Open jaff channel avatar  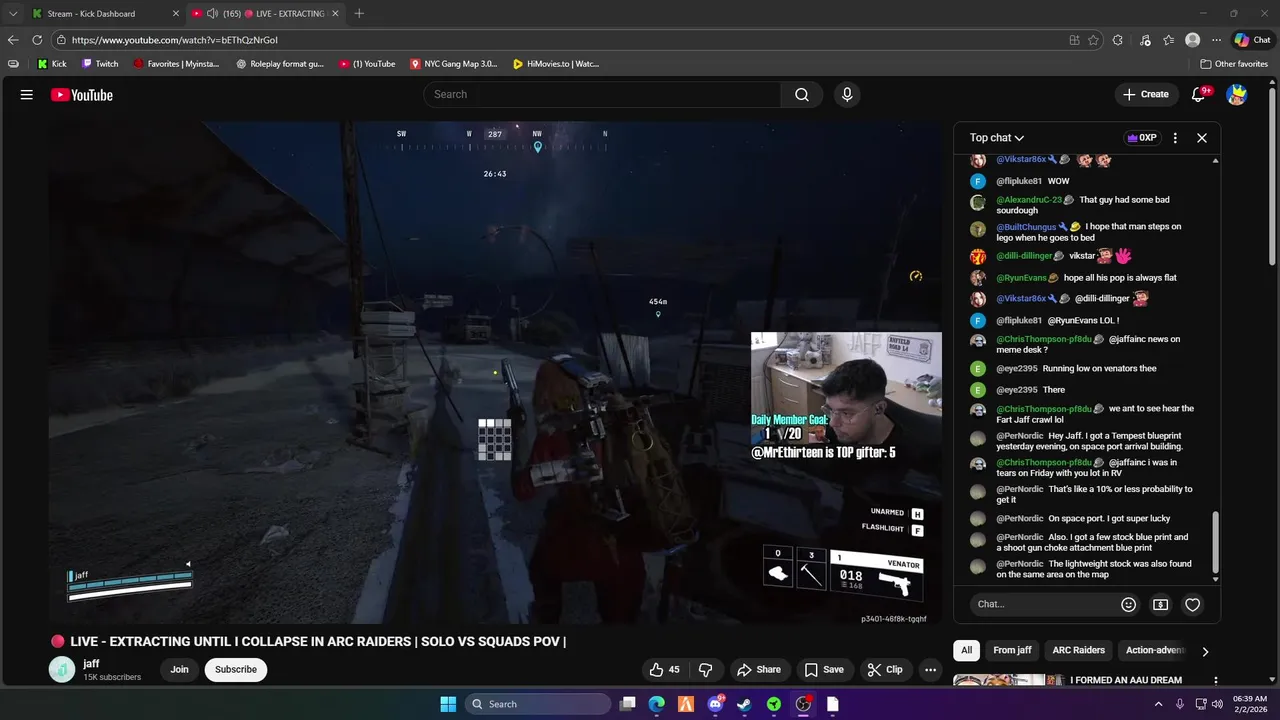pyautogui.click(x=62, y=670)
